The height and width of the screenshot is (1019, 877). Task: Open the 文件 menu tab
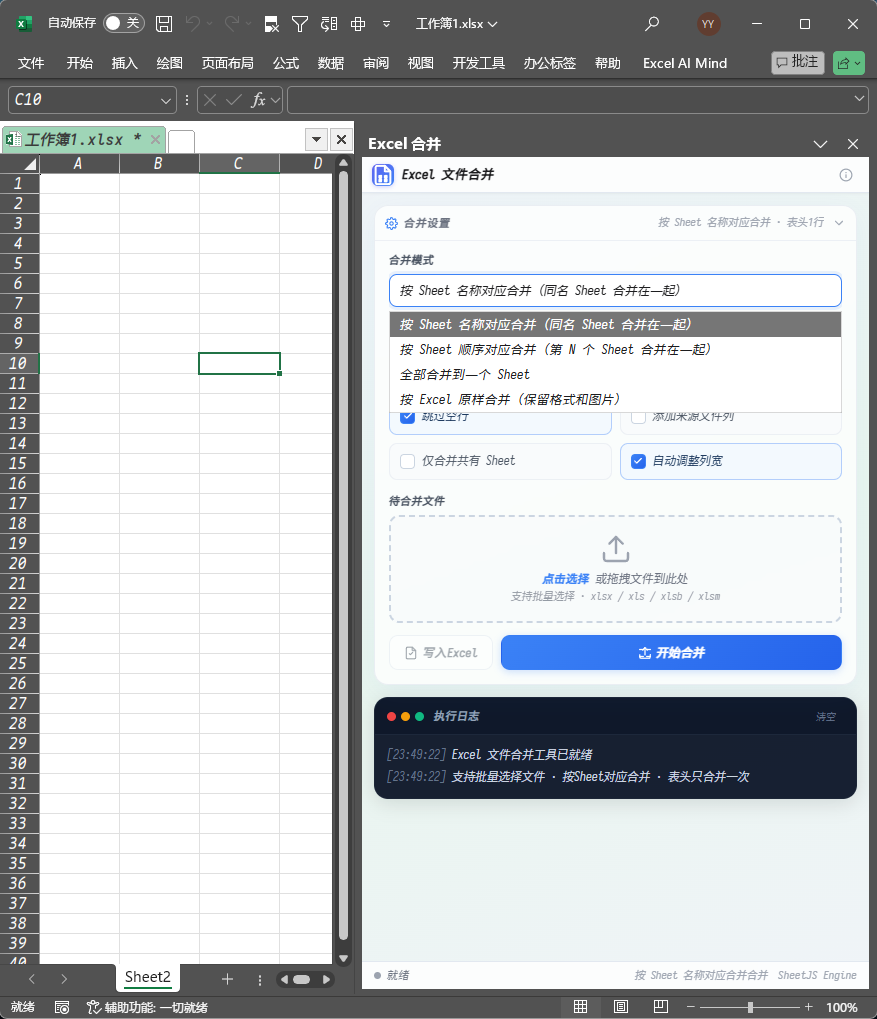click(x=31, y=63)
